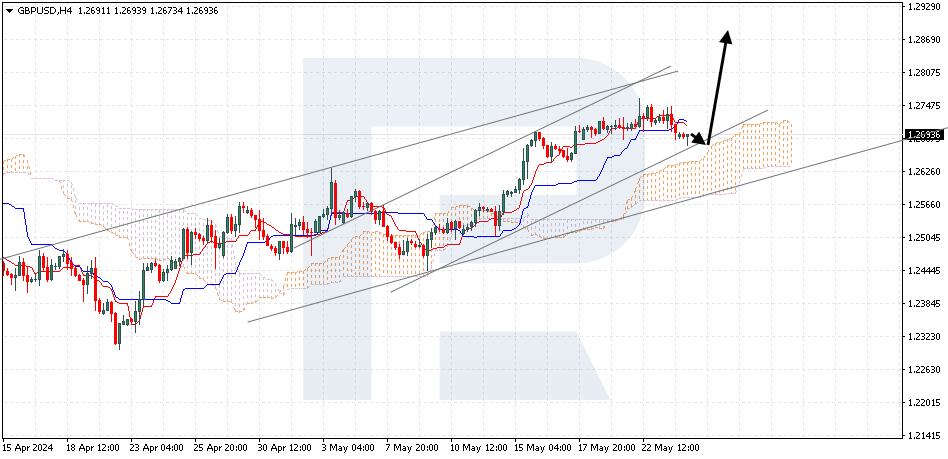948x459 pixels.
Task: Click the 1.24445 price axis label
Action: tap(926, 270)
